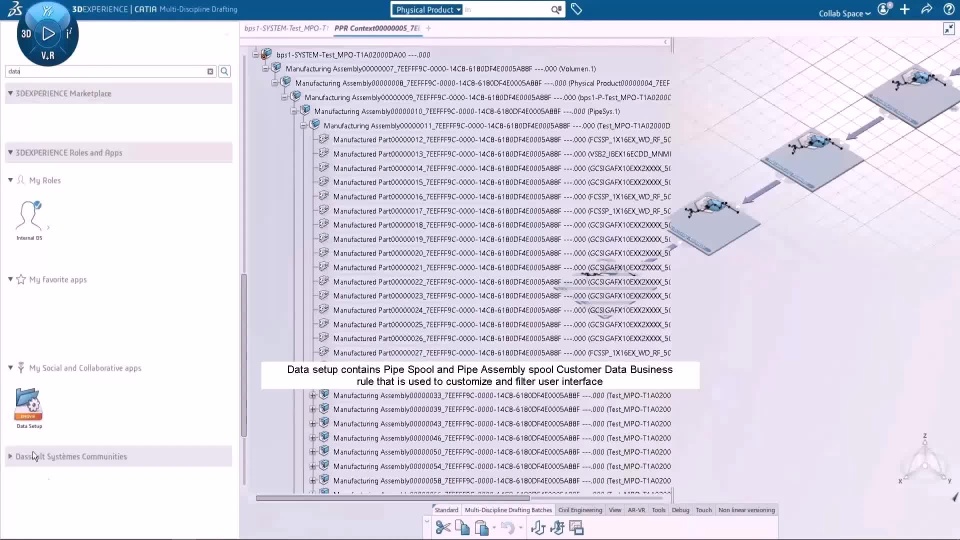Click the compass panel vertical scrollbar
960x540 pixels.
click(x=244, y=355)
